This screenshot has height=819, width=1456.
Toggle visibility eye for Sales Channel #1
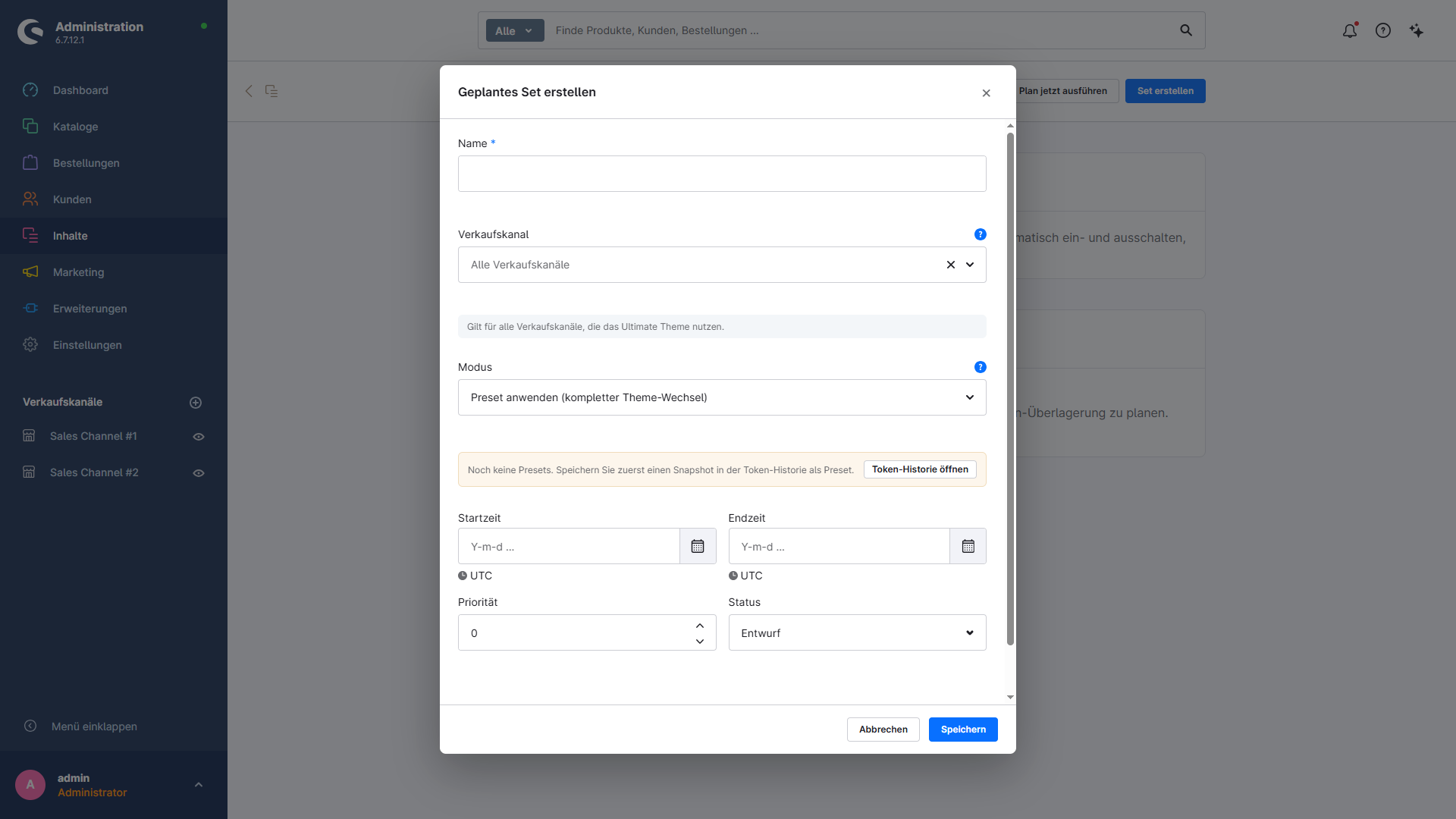[199, 437]
